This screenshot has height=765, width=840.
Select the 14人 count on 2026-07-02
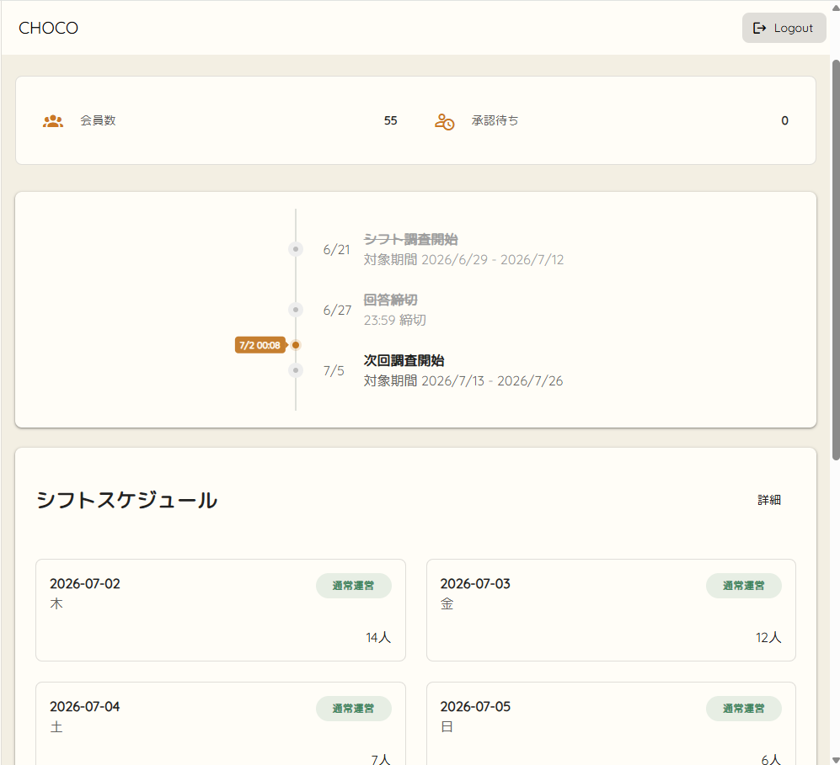[x=379, y=638]
